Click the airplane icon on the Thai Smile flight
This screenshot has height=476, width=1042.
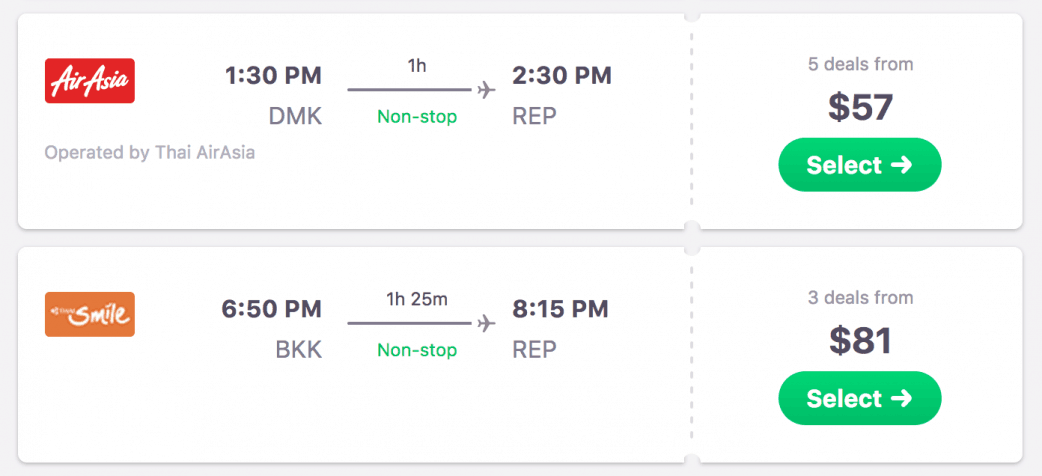(487, 323)
